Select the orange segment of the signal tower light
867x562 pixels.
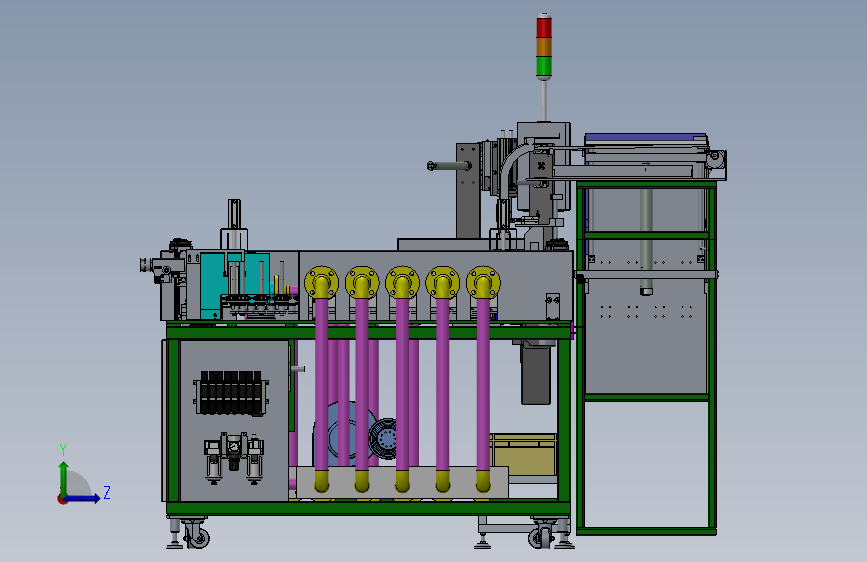coord(544,46)
